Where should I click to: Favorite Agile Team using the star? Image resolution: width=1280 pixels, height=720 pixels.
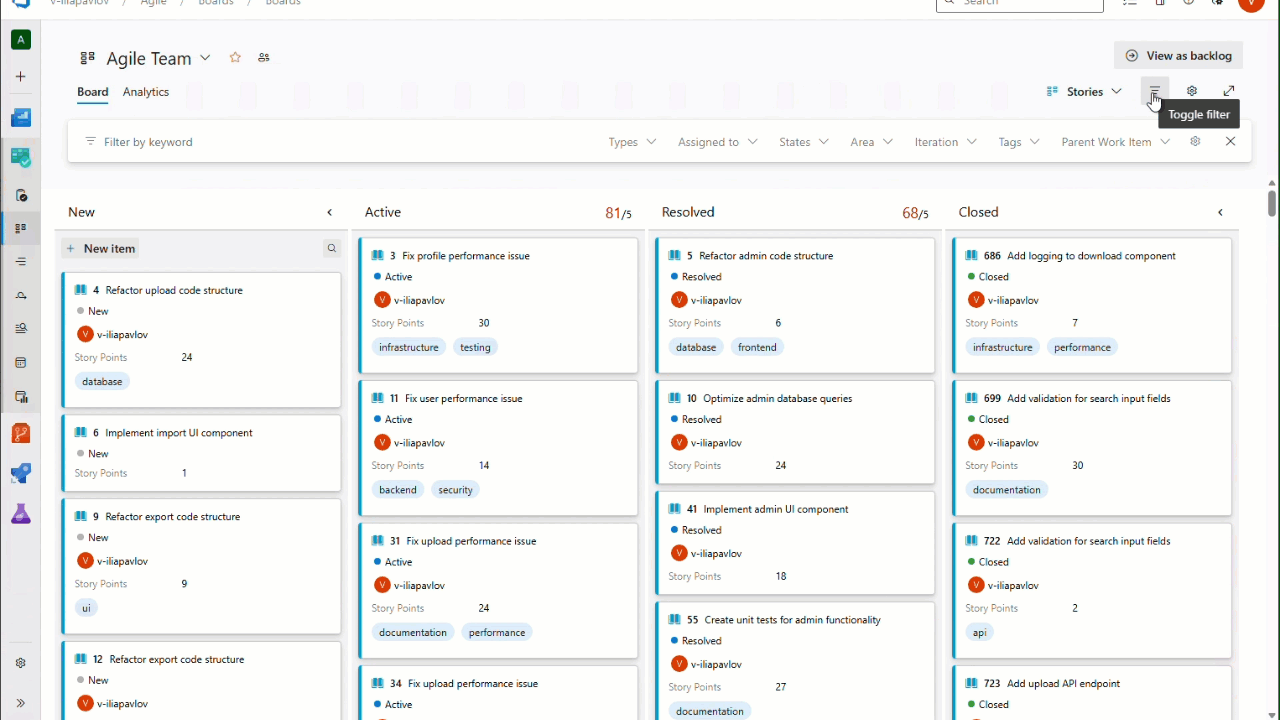[235, 57]
